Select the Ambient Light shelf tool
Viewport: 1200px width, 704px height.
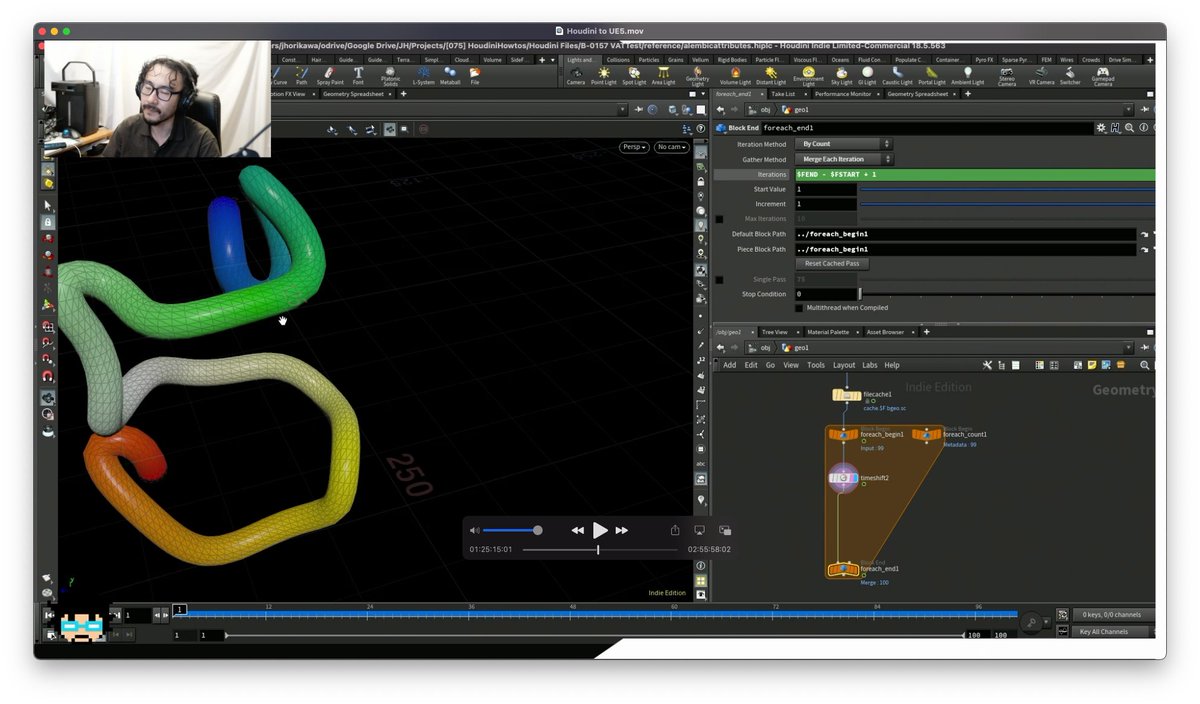click(967, 75)
